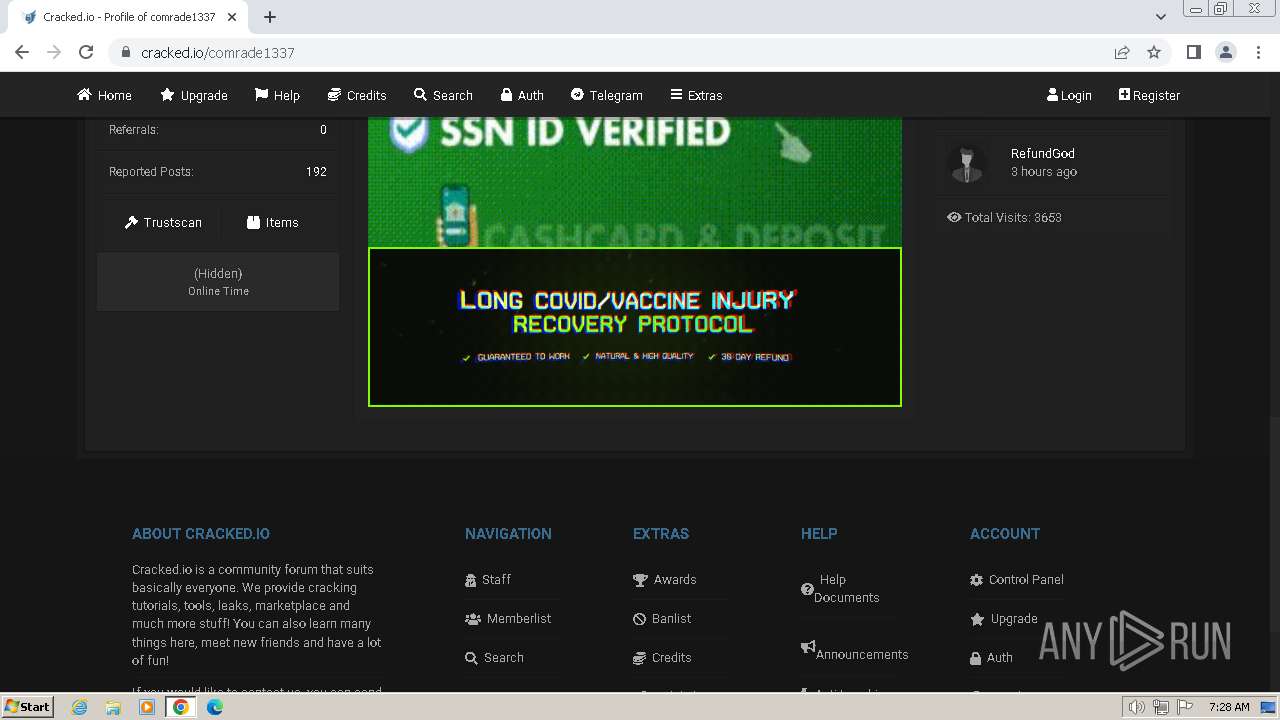Open the Windows Start menu
This screenshot has height=720, width=1280.
coord(28,706)
